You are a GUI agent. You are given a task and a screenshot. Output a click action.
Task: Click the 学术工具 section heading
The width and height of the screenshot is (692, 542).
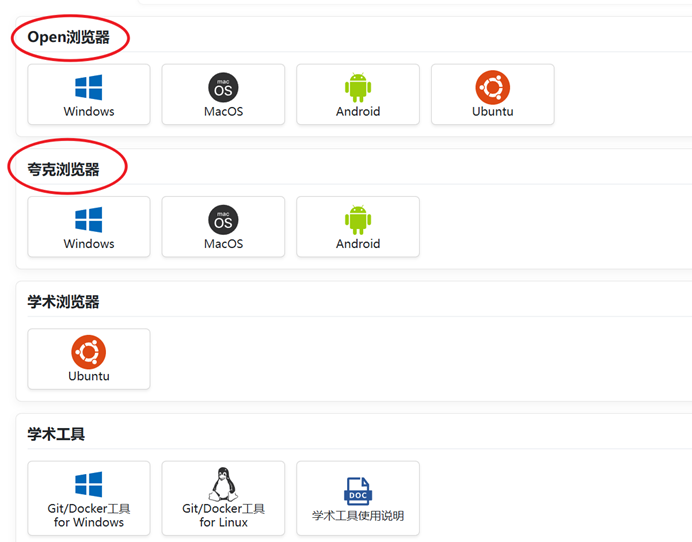(56, 434)
